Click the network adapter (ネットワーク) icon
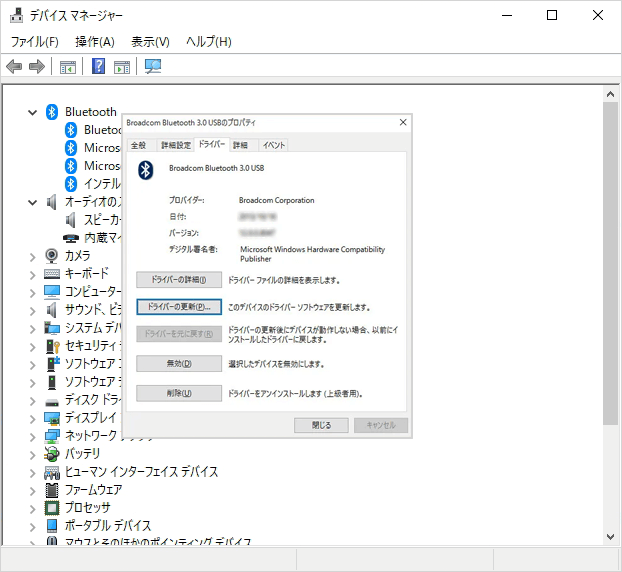The image size is (622, 572). point(52,436)
